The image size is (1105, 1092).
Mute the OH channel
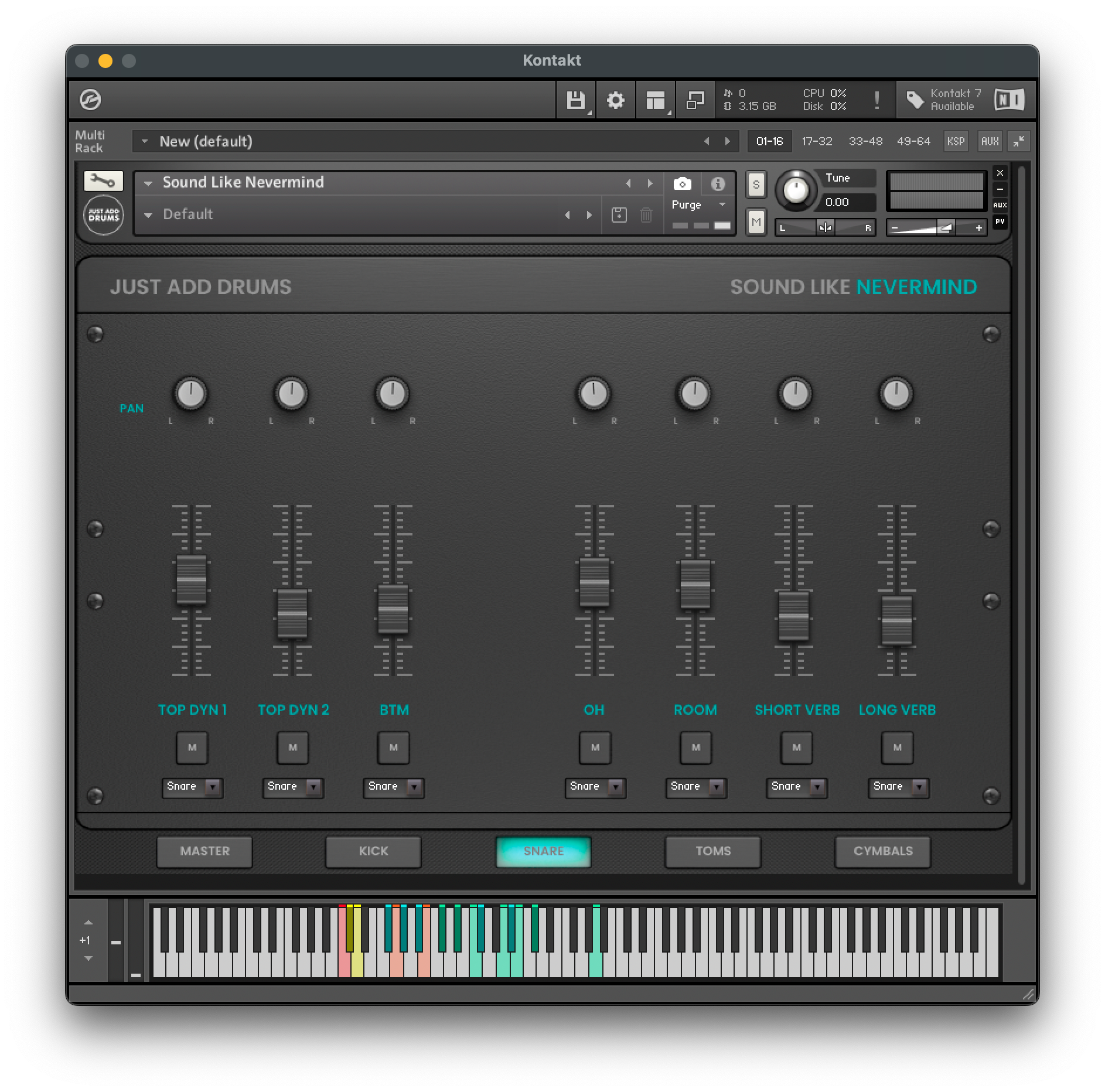[x=595, y=748]
